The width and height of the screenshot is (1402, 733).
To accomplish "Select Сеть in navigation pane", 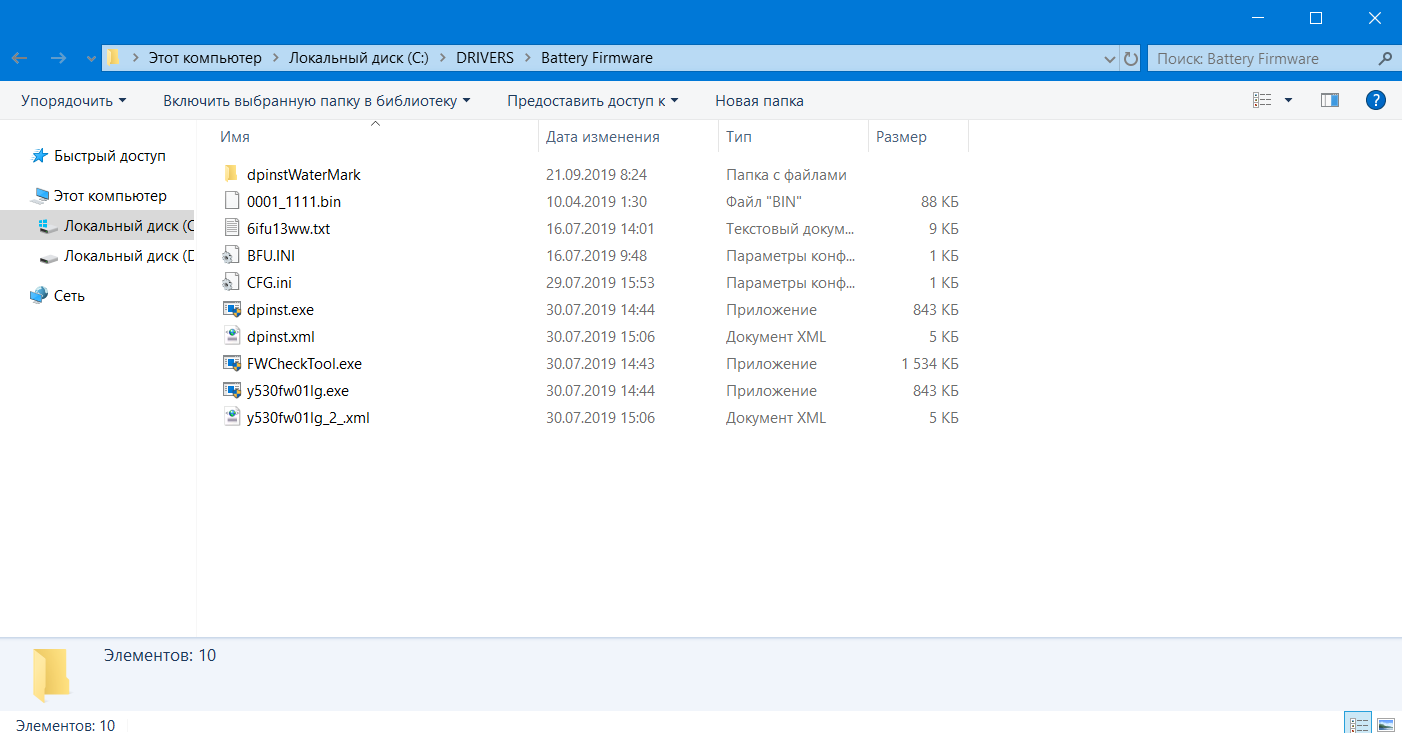I will [69, 296].
